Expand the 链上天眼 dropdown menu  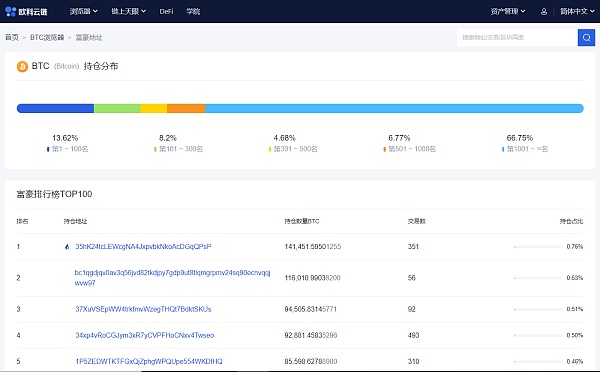coord(129,11)
